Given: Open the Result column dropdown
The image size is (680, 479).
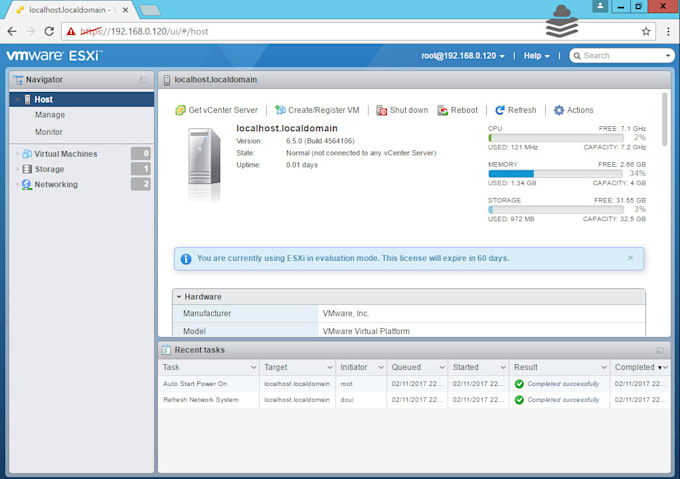Looking at the screenshot, I should (604, 367).
